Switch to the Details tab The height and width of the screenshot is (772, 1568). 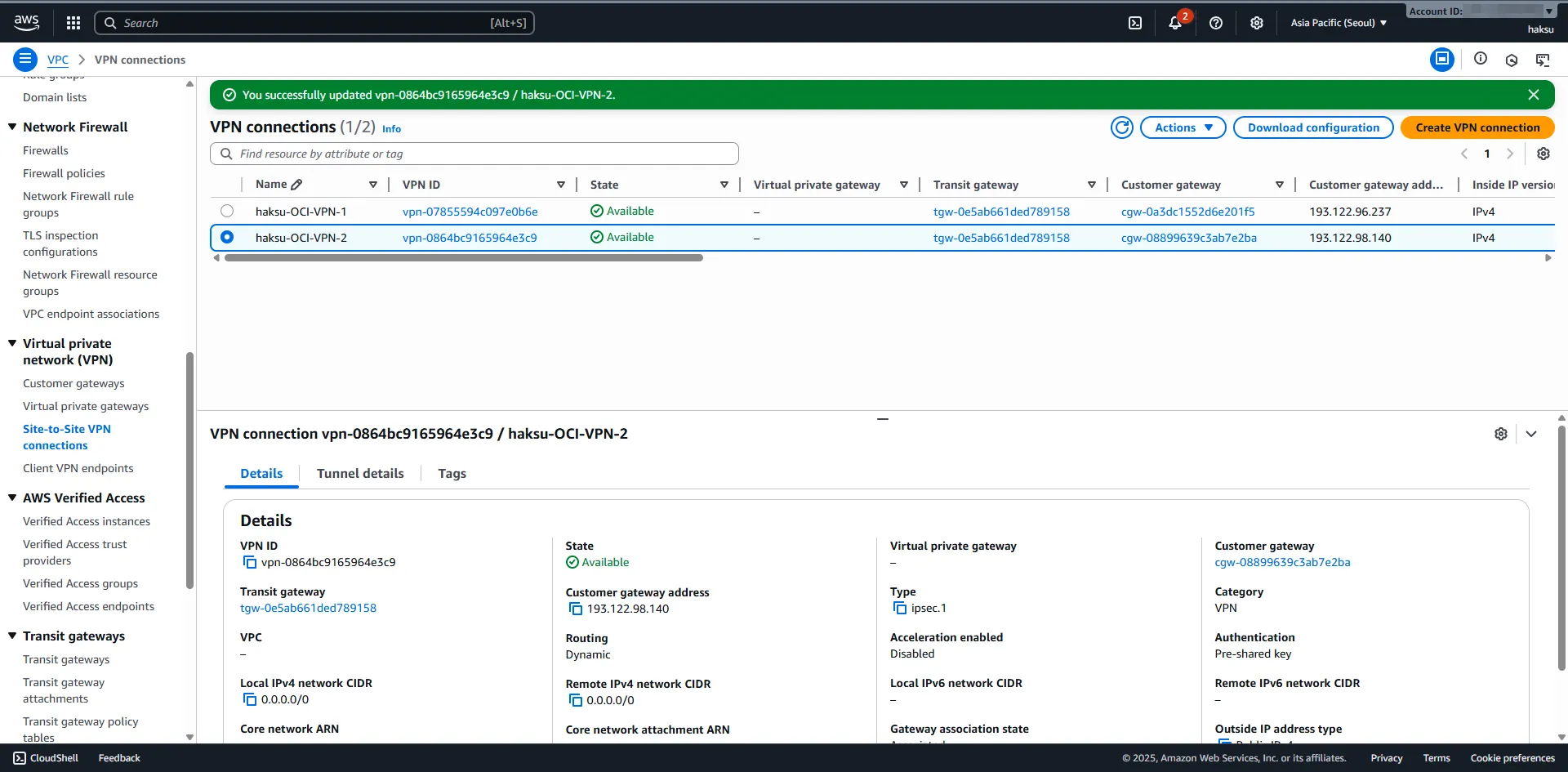(261, 473)
